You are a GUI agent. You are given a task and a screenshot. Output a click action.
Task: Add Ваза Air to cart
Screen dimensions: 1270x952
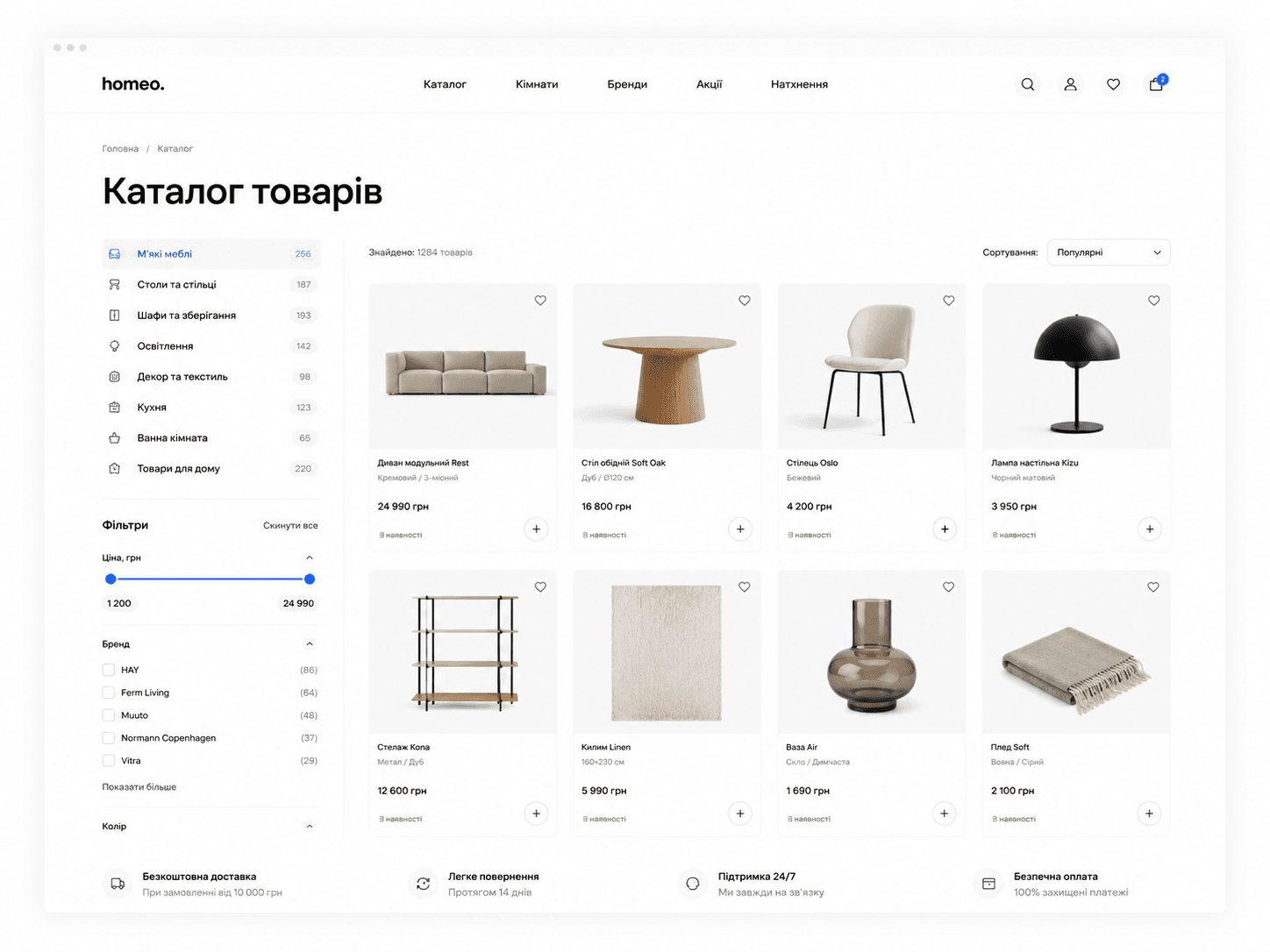click(944, 813)
